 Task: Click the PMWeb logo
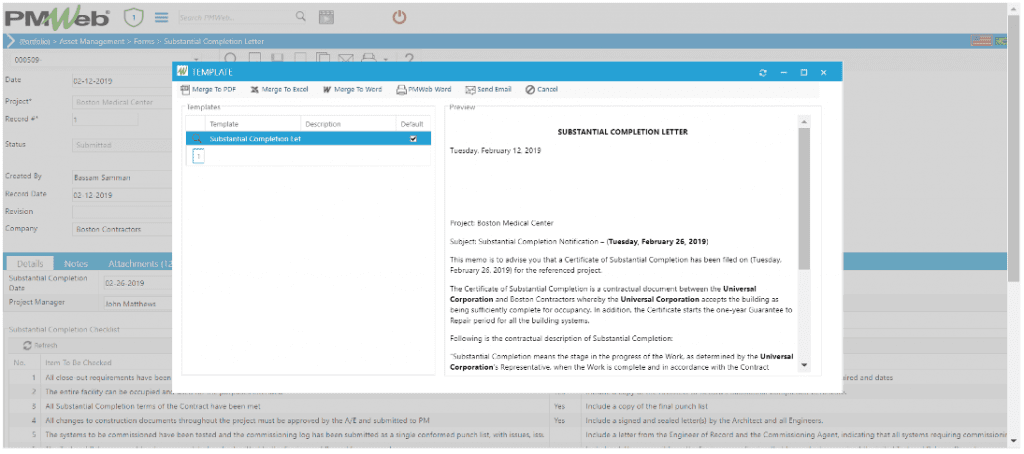57,18
